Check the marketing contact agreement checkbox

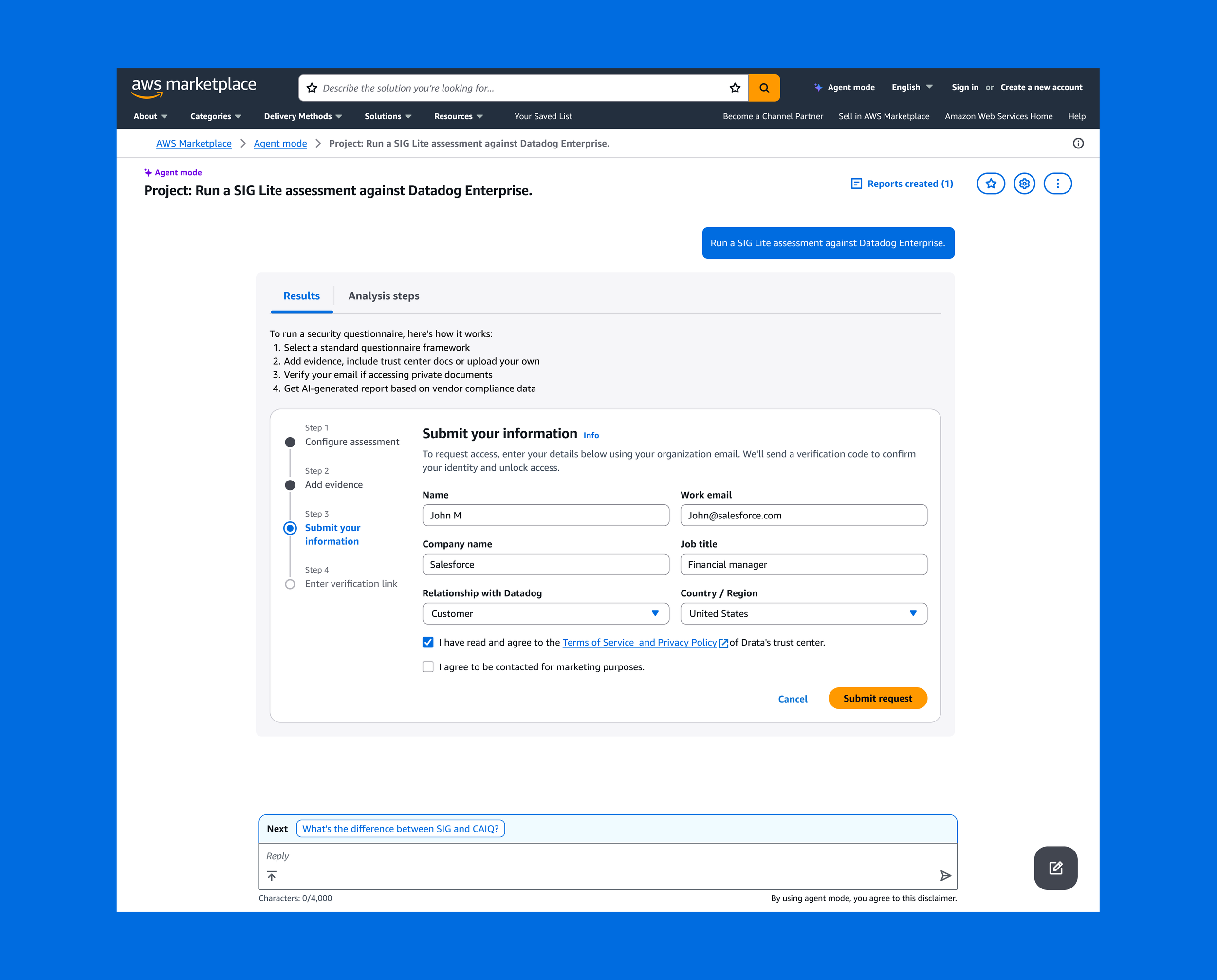click(428, 666)
